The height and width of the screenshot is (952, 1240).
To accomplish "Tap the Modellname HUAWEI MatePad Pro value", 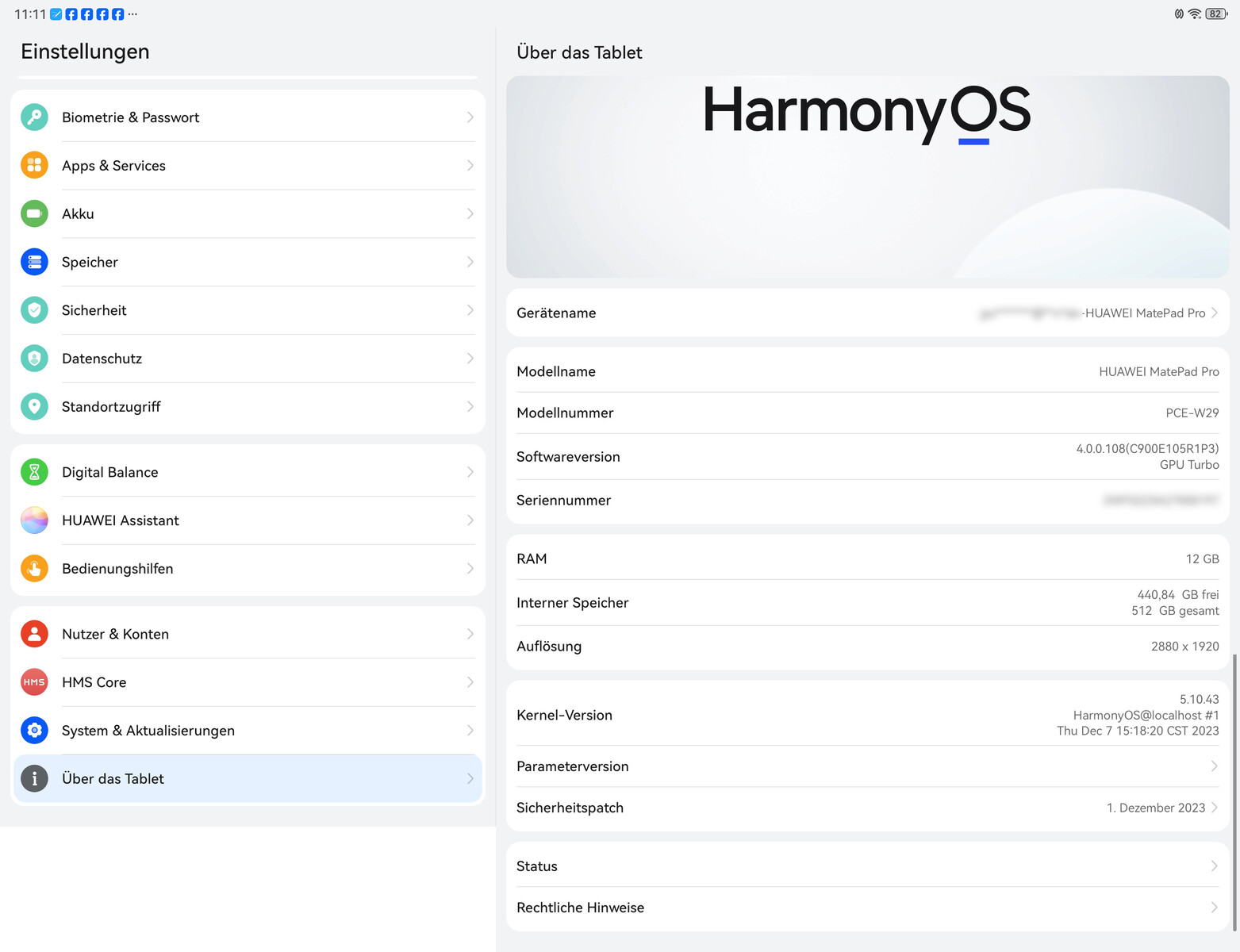I will pos(1159,371).
